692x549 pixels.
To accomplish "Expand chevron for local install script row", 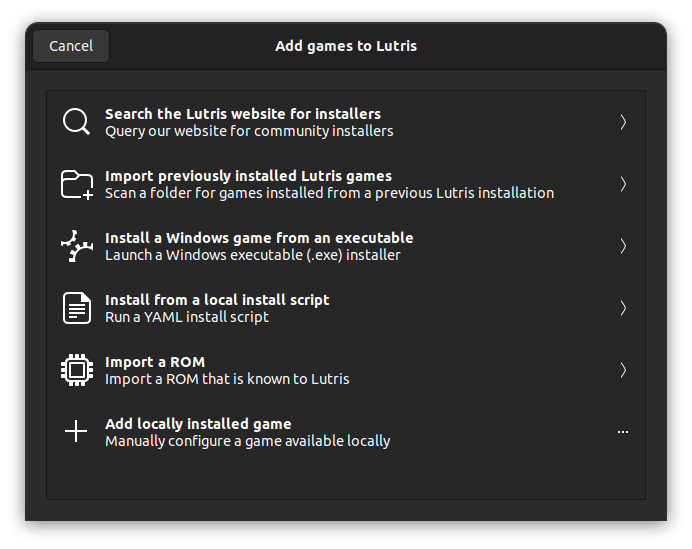I will (x=623, y=308).
